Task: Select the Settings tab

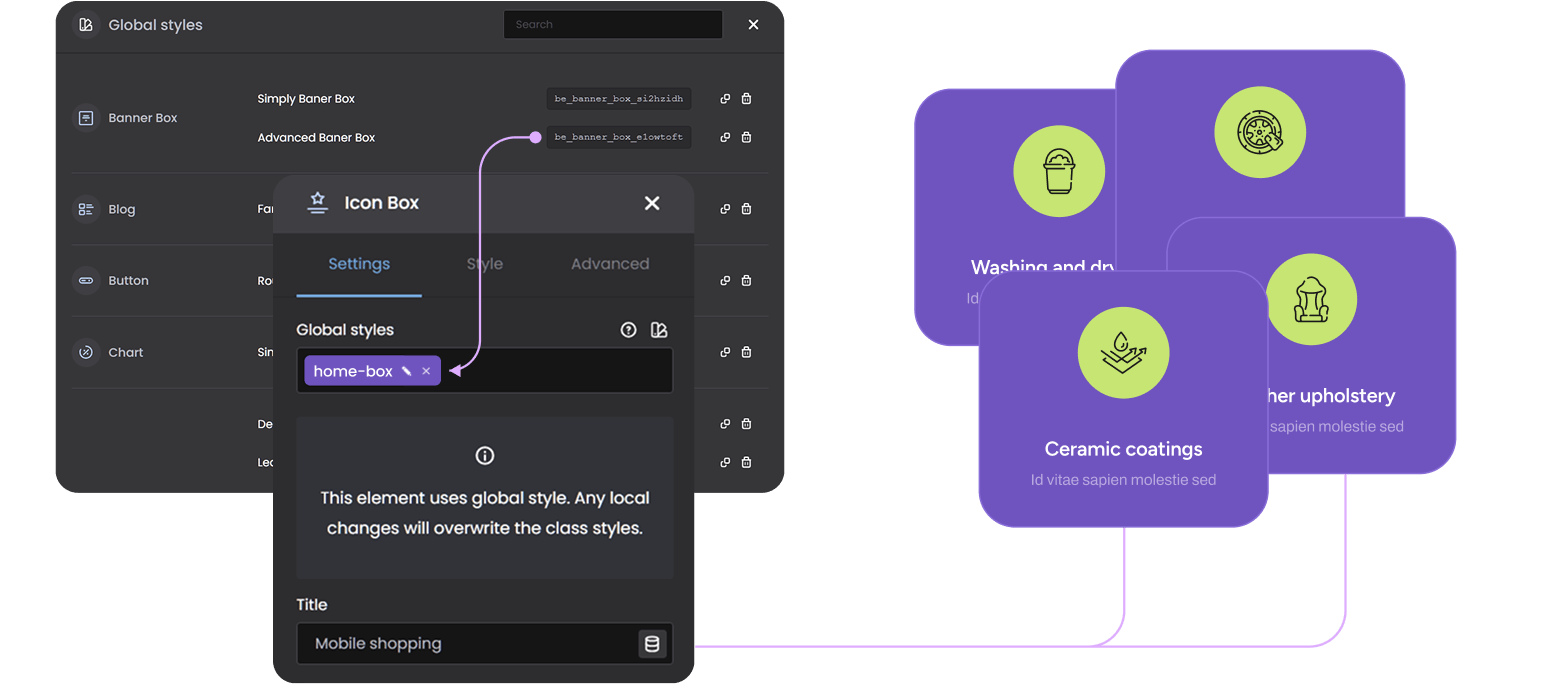Action: (359, 264)
